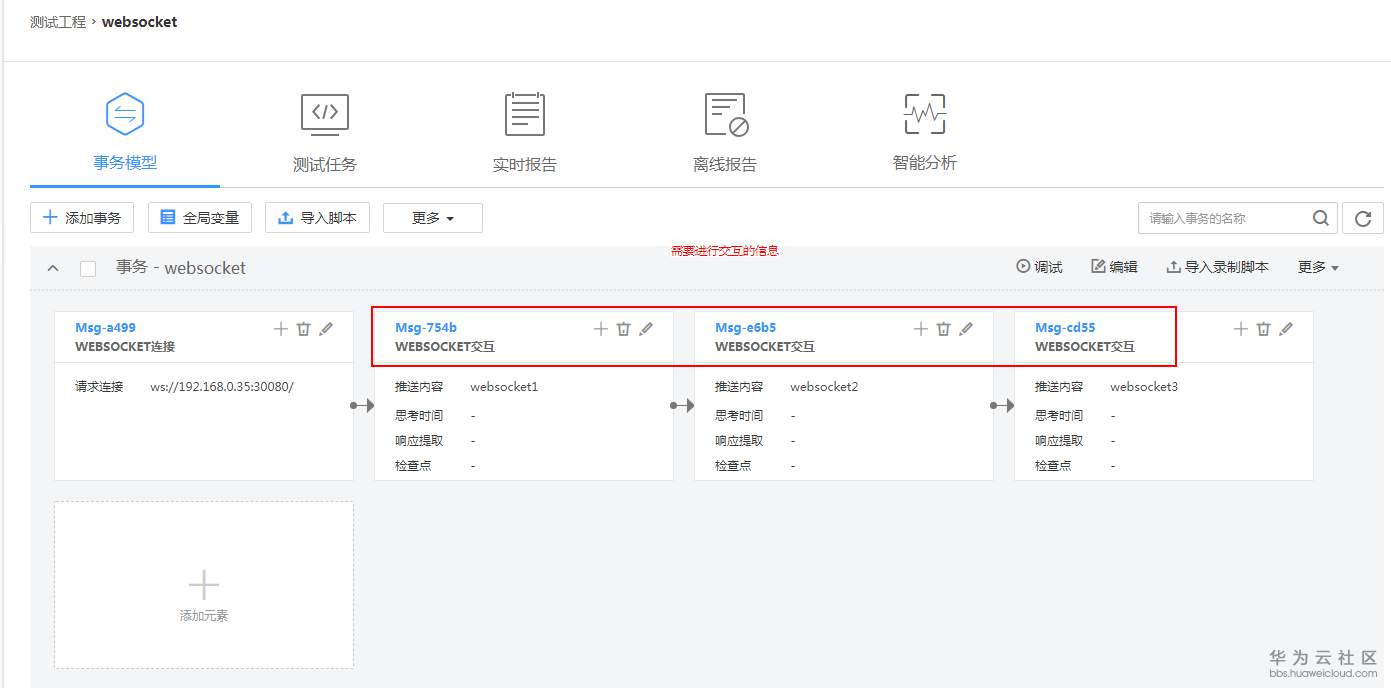Click the plus icon on Msg-cd55
This screenshot has height=688, width=1391.
pos(1241,328)
